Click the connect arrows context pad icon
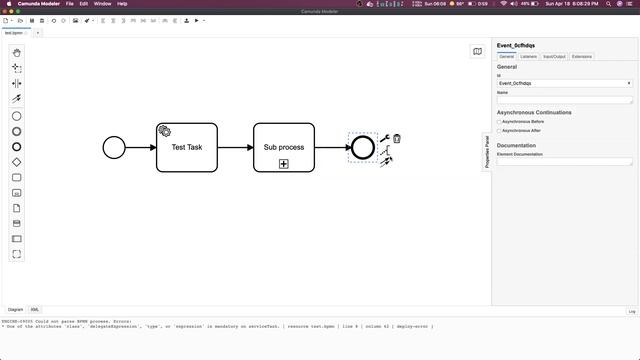This screenshot has height=360, width=640. (x=386, y=162)
